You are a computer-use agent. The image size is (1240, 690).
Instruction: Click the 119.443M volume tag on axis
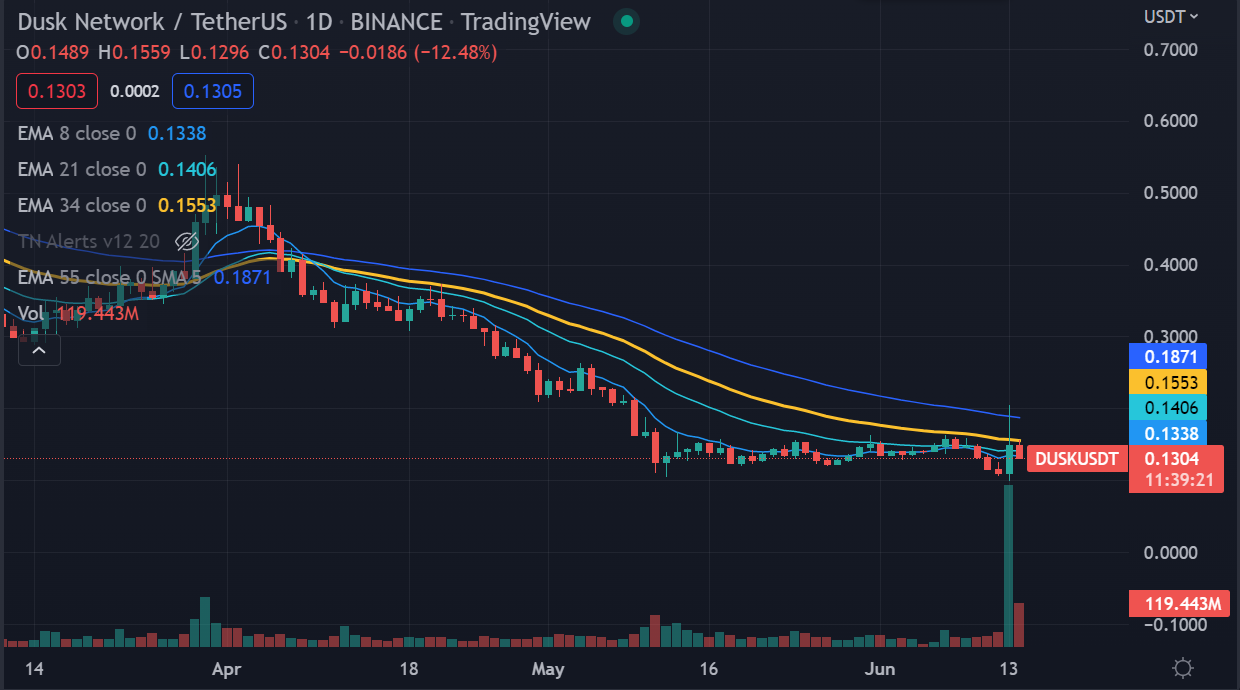tap(1178, 604)
